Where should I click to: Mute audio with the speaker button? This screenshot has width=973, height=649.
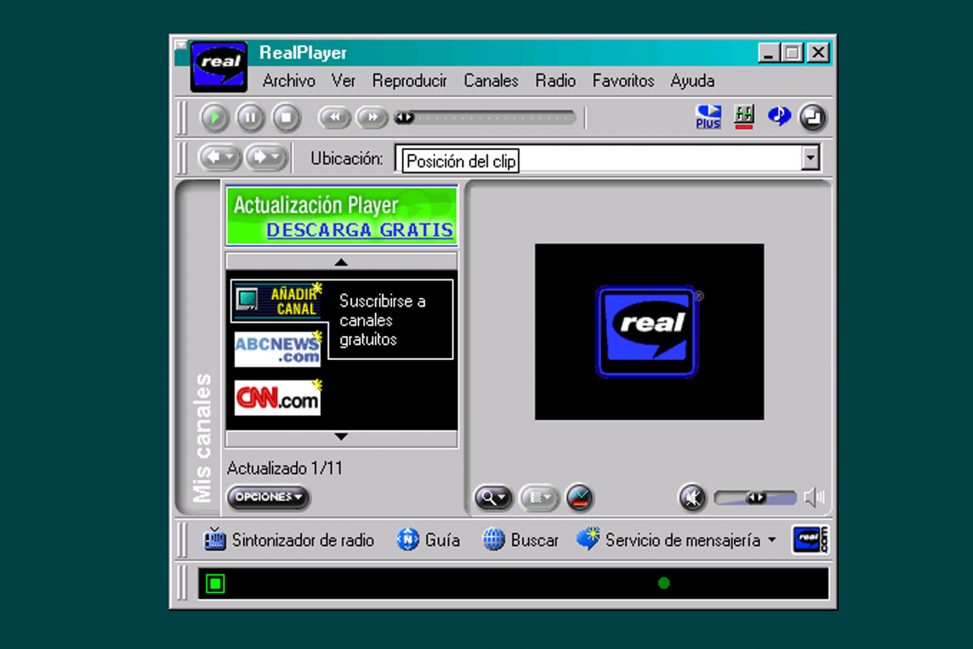[x=692, y=497]
